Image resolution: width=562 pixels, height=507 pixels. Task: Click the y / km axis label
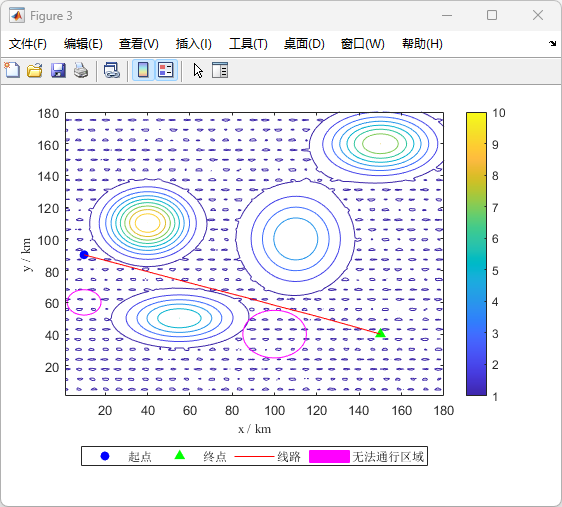click(27, 254)
